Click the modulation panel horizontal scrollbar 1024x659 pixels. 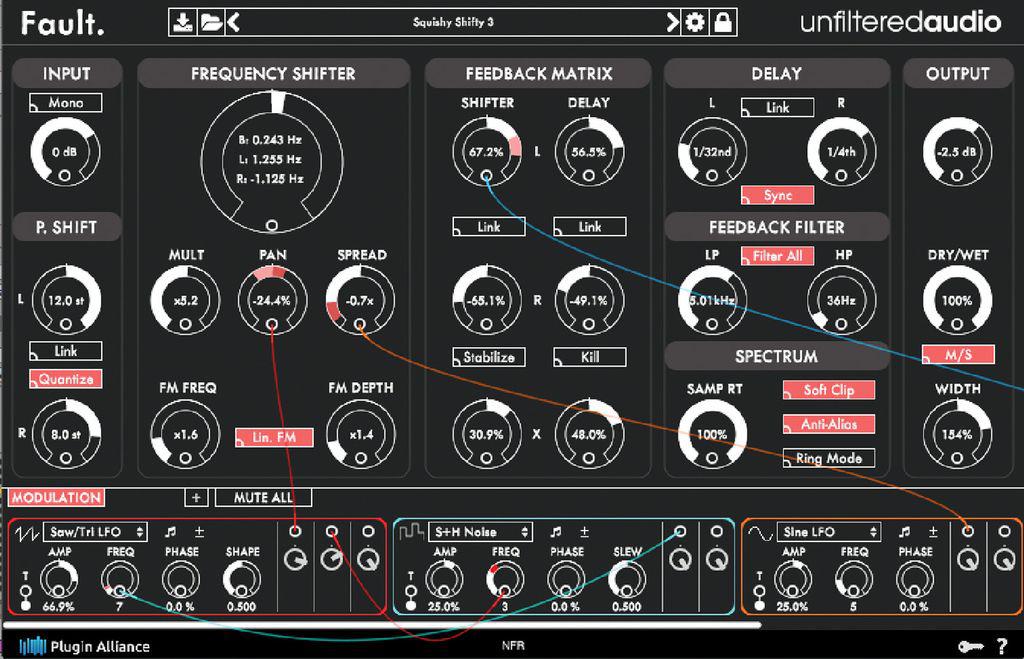(x=382, y=624)
